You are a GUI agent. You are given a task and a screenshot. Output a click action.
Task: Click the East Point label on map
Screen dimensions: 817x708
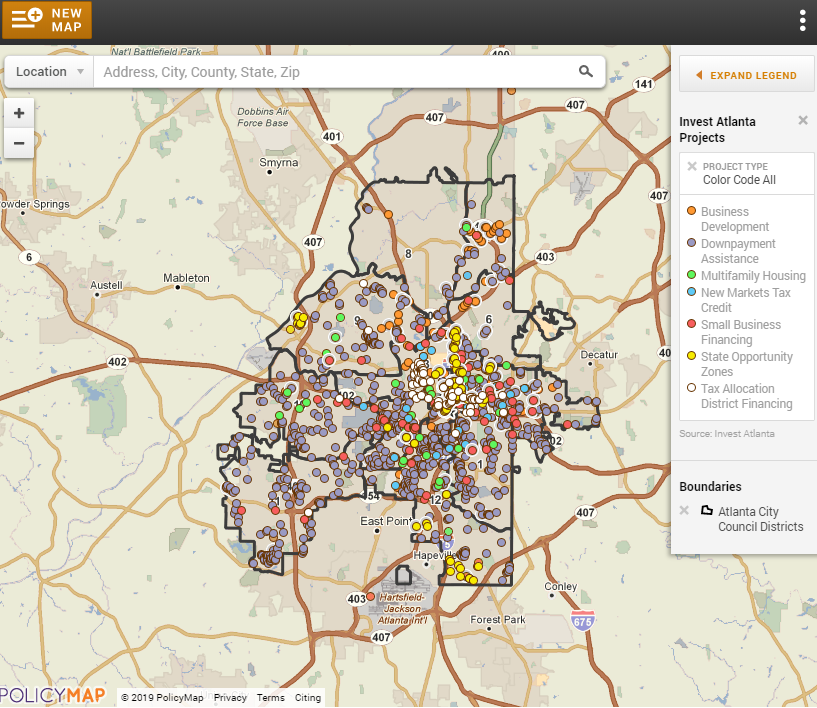click(x=385, y=521)
